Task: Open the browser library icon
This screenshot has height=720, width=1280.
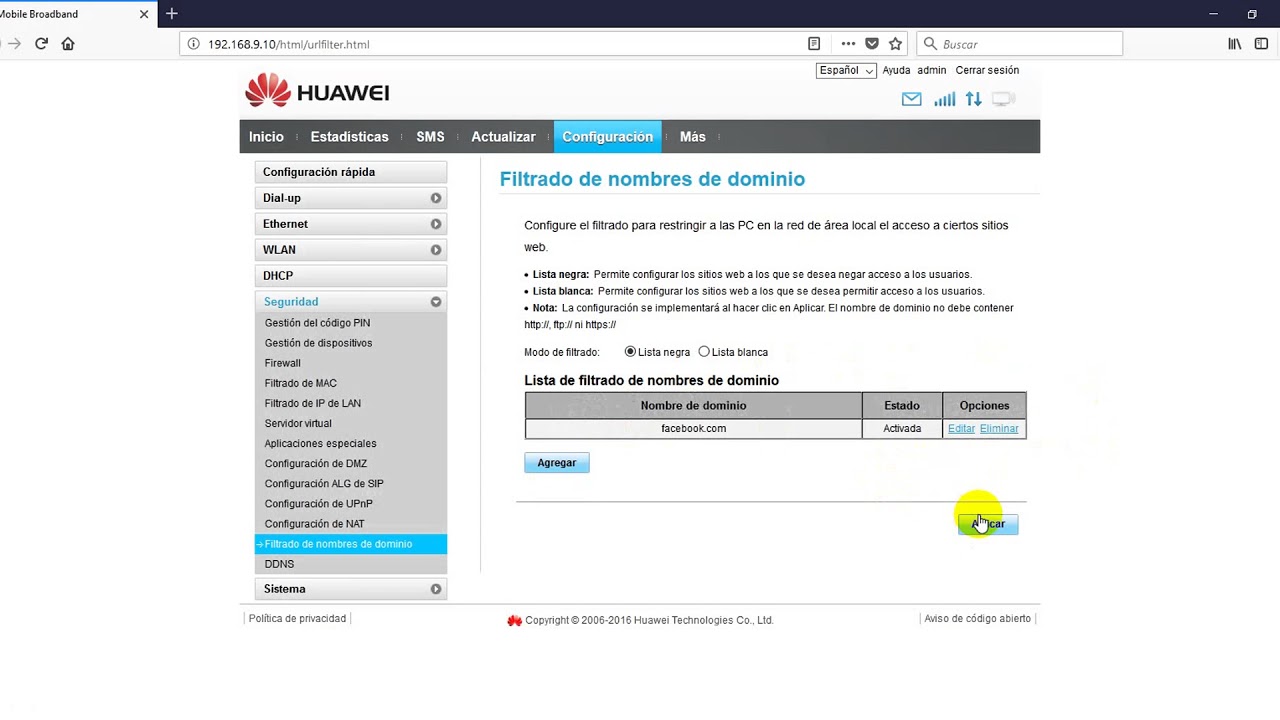Action: pos(1235,44)
